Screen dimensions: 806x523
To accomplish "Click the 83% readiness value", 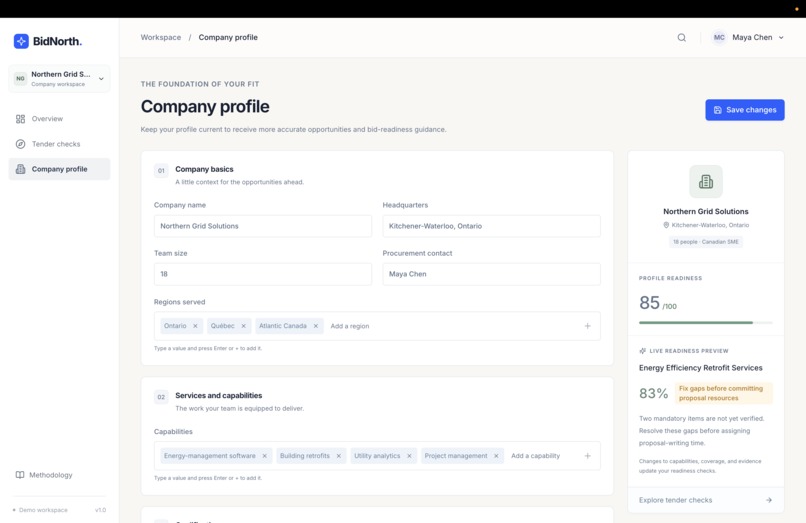I will point(653,393).
